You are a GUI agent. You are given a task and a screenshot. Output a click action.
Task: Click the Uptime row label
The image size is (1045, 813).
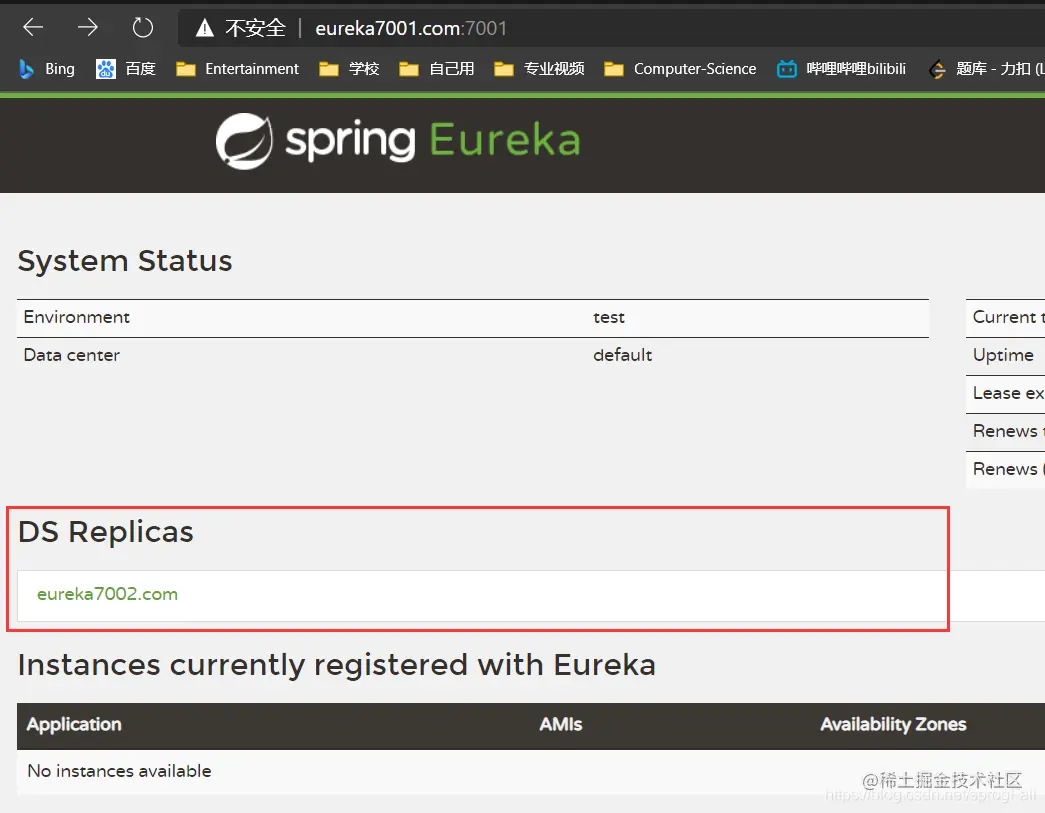(1003, 355)
